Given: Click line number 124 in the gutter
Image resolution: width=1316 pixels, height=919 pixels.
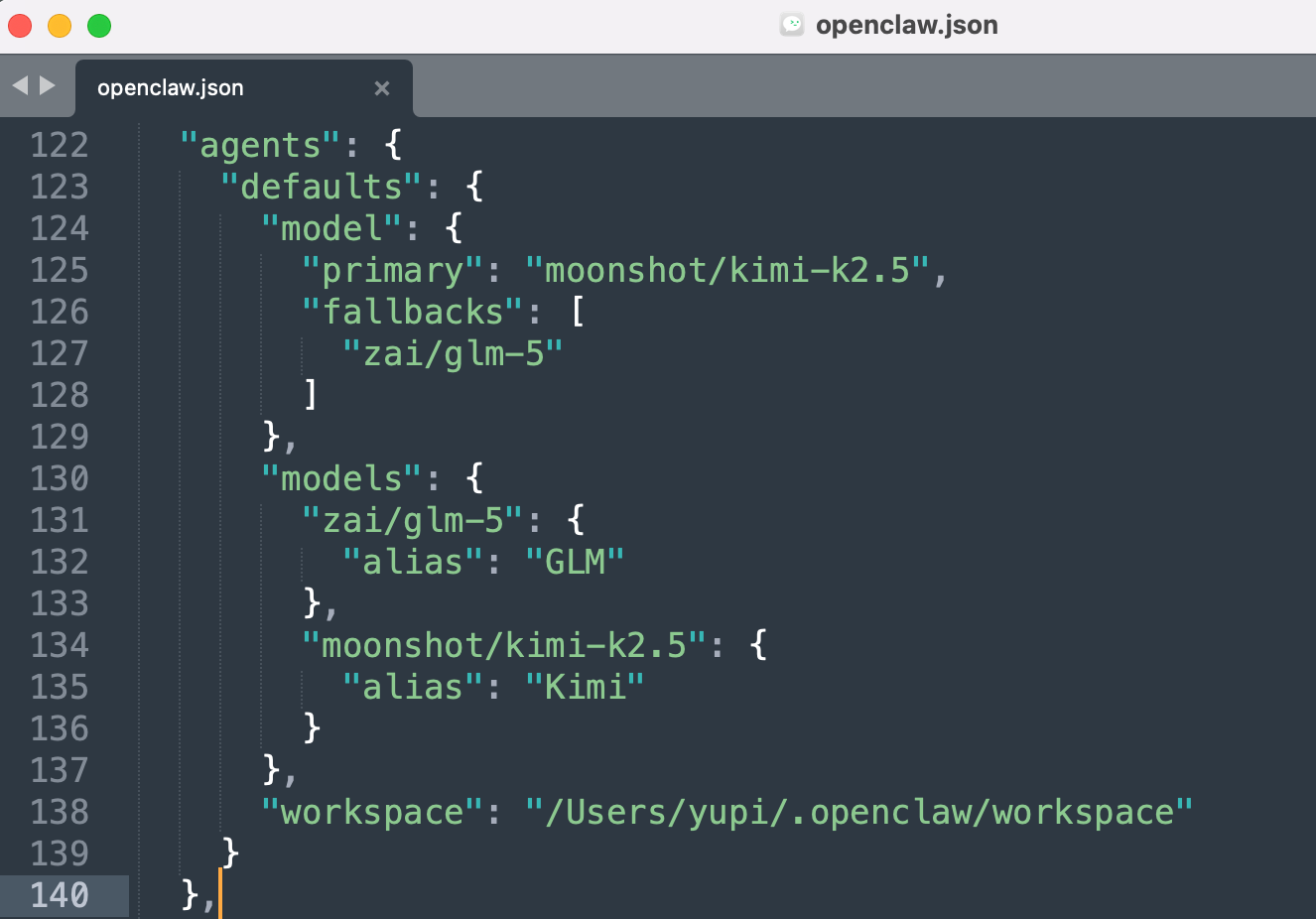Looking at the screenshot, I should coord(60,228).
